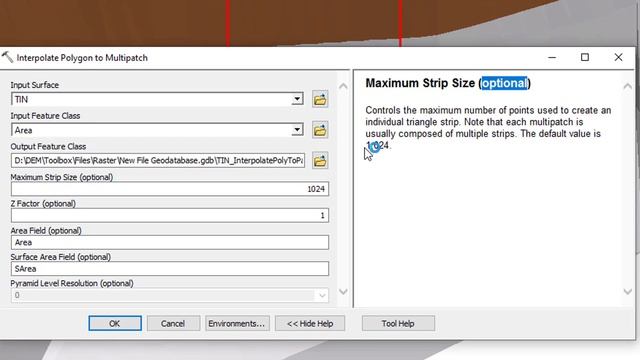Close the Interpolate Polygon to Multipatch dialog
The height and width of the screenshot is (360, 640).
(x=618, y=58)
